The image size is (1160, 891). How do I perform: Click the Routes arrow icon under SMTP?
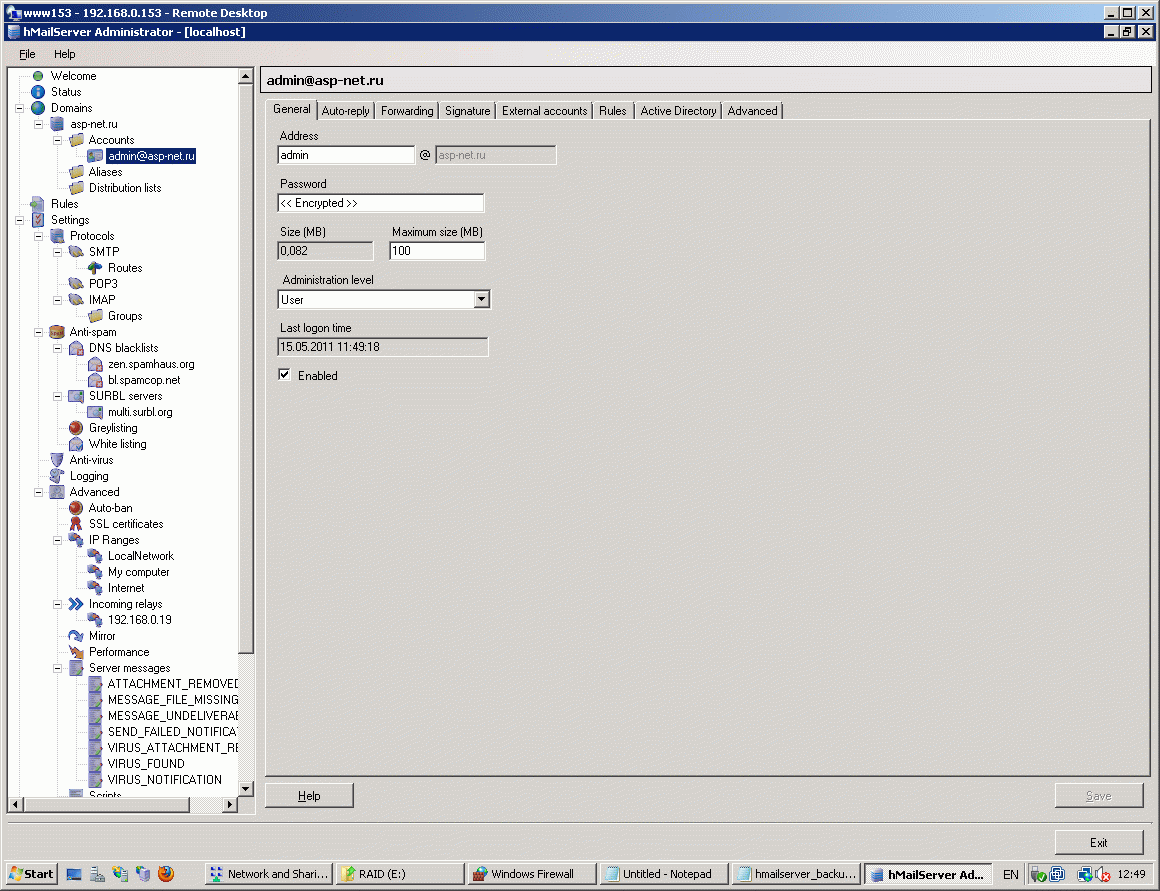(95, 268)
